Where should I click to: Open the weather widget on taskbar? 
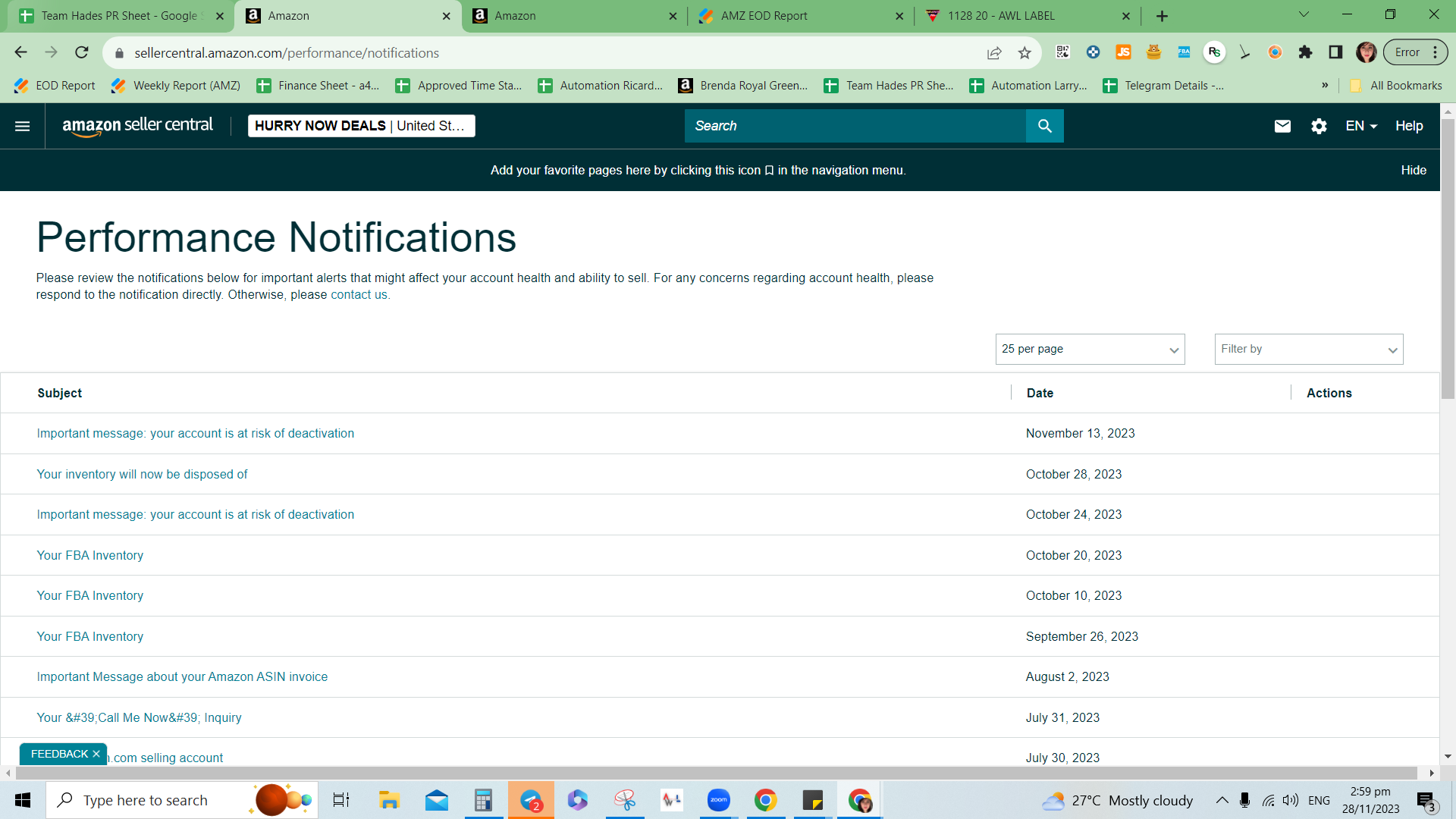[x=1117, y=800]
